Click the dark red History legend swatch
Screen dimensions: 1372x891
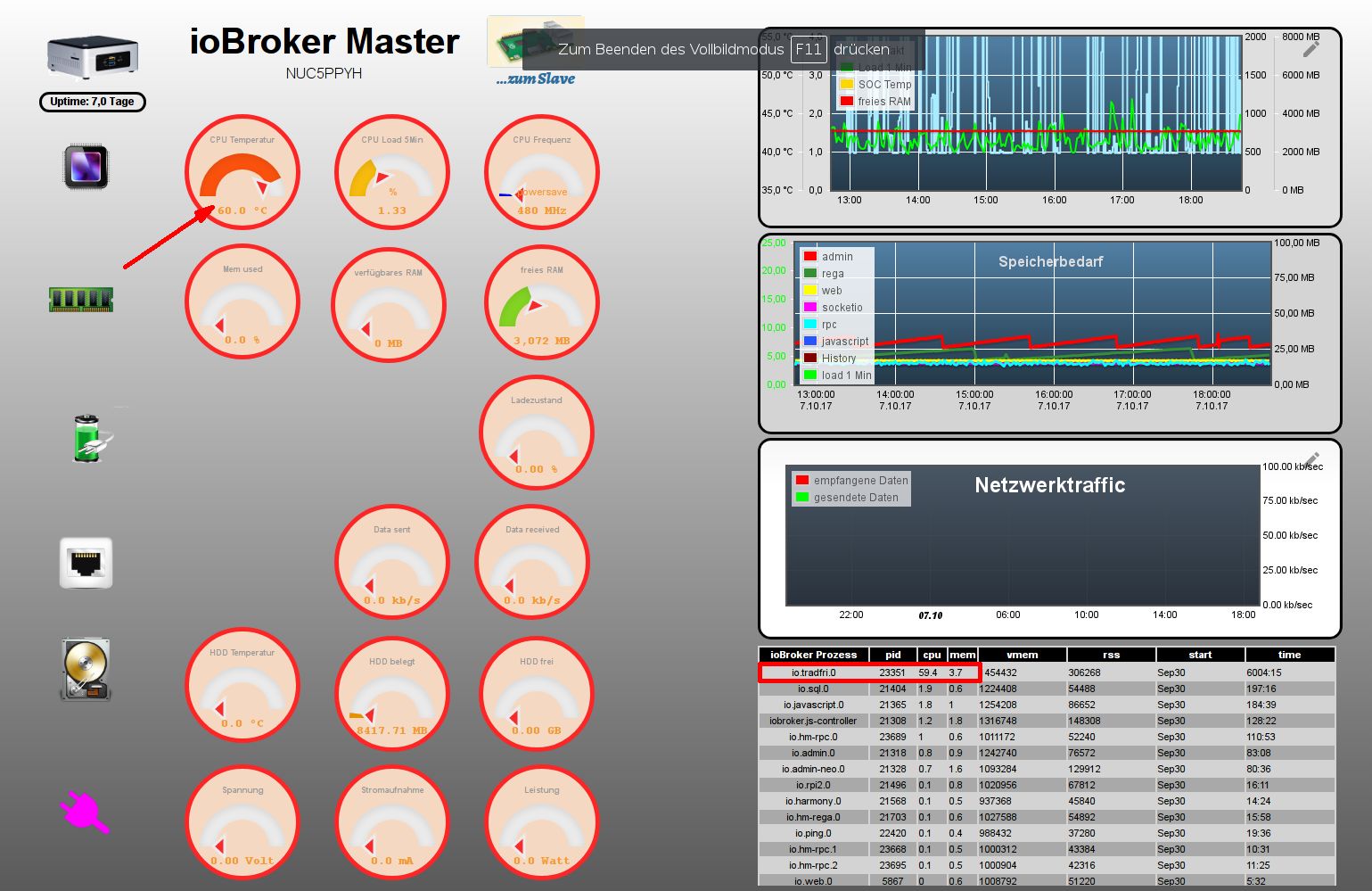click(x=810, y=358)
